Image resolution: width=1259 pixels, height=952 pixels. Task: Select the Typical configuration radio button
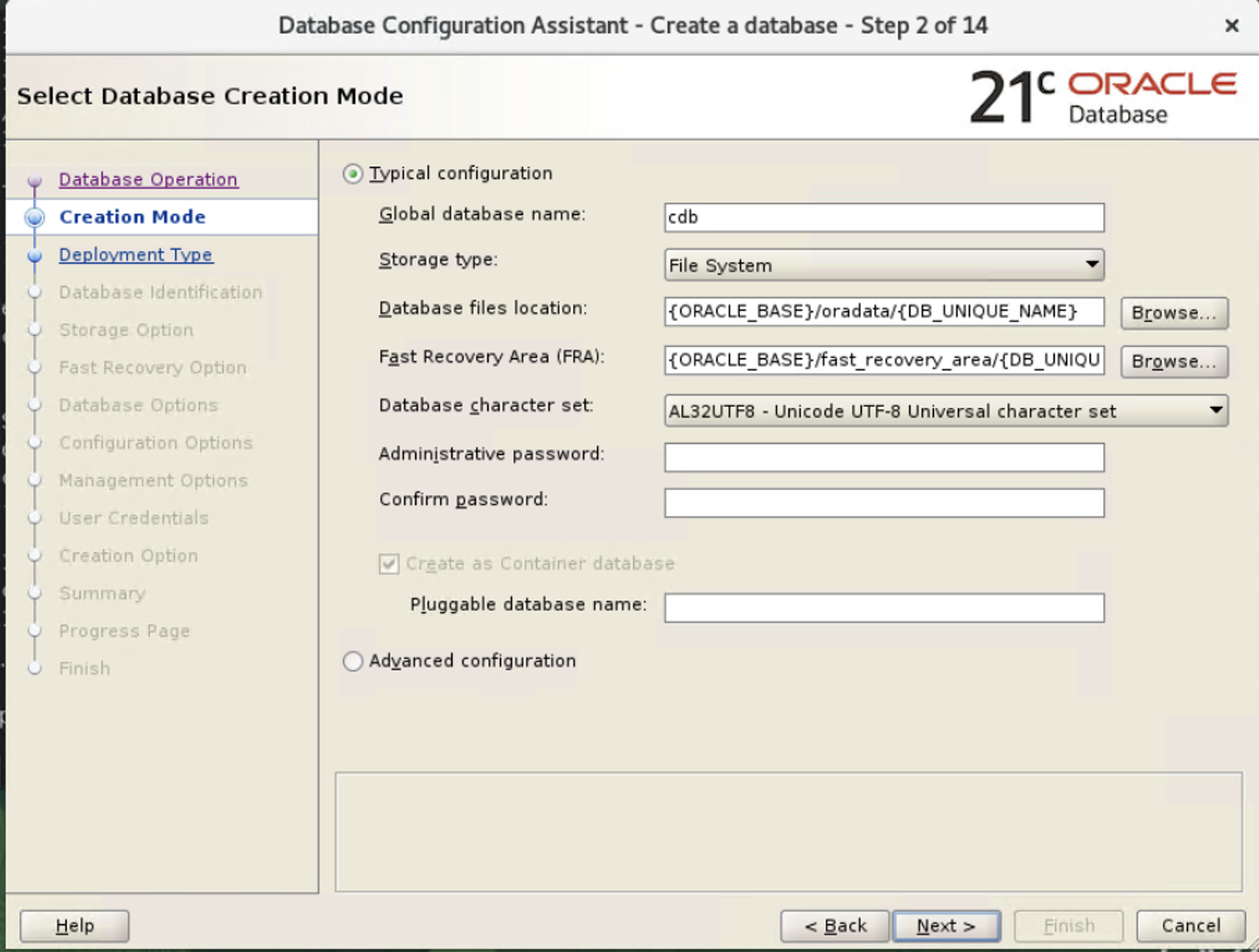(353, 173)
